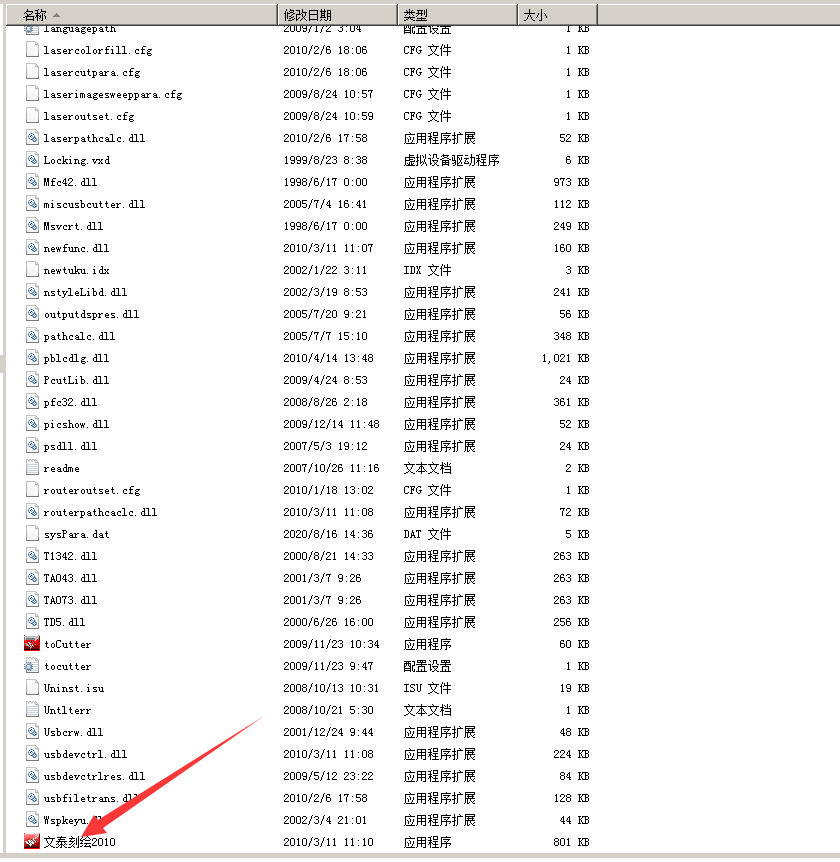Screen dimensions: 840x862
Task: Click the newtuku.idx file icon
Action: pyautogui.click(x=32, y=270)
